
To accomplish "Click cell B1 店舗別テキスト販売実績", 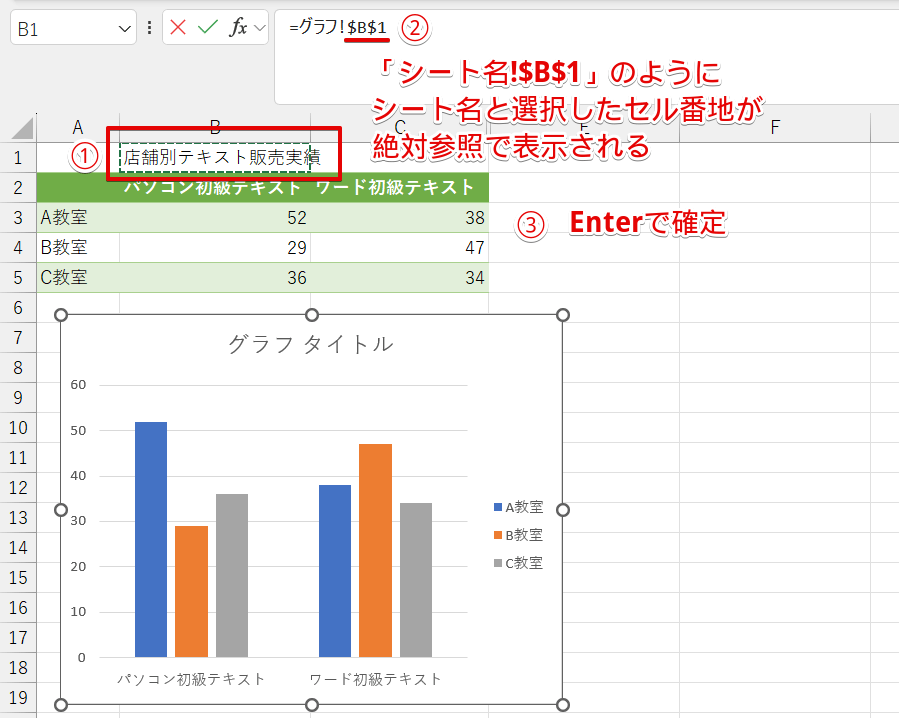I will pos(215,157).
